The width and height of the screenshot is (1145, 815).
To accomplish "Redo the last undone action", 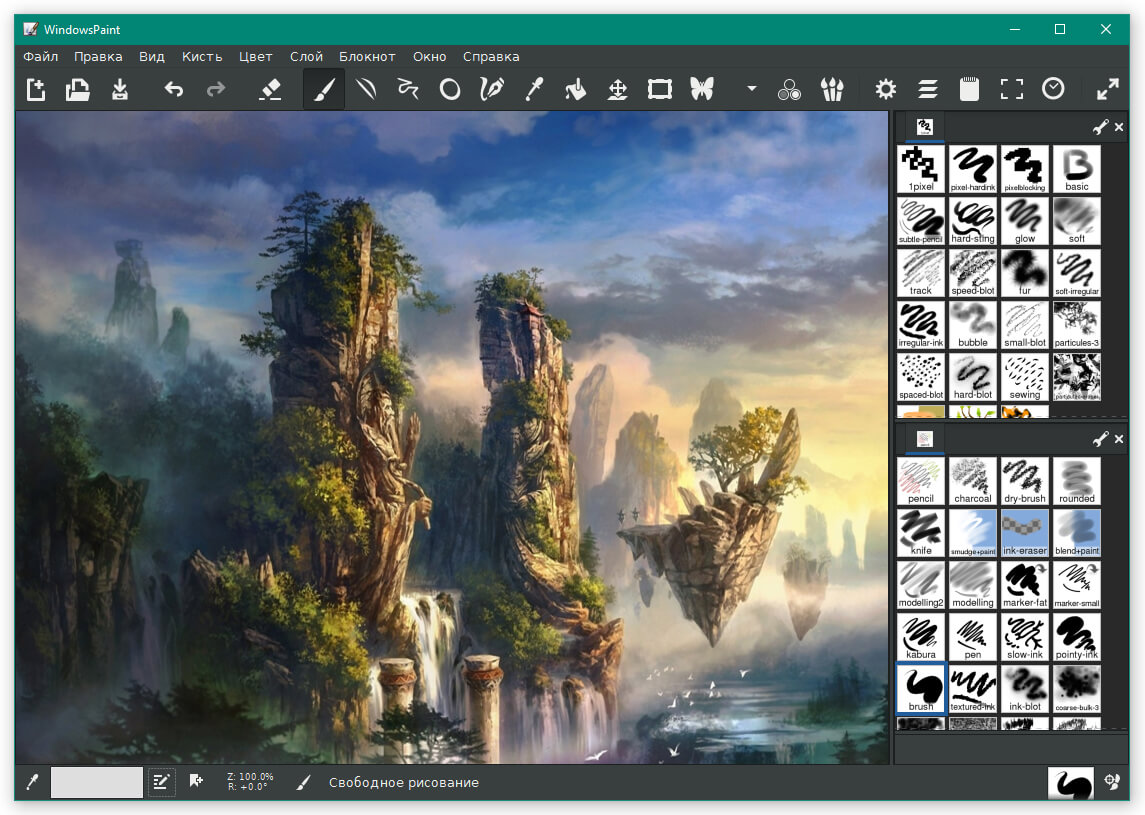I will 216,90.
